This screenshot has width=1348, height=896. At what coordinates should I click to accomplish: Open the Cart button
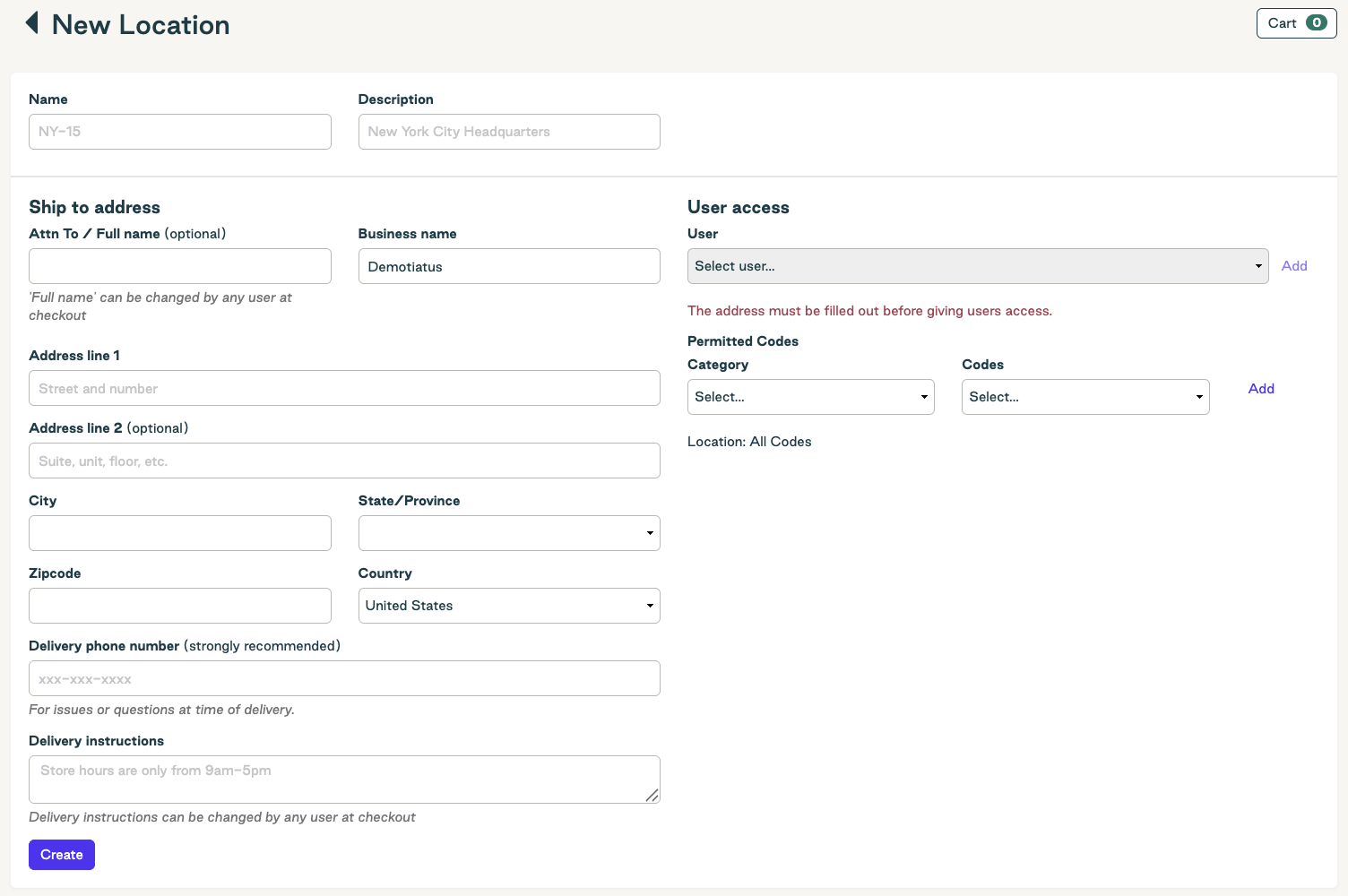tap(1296, 23)
